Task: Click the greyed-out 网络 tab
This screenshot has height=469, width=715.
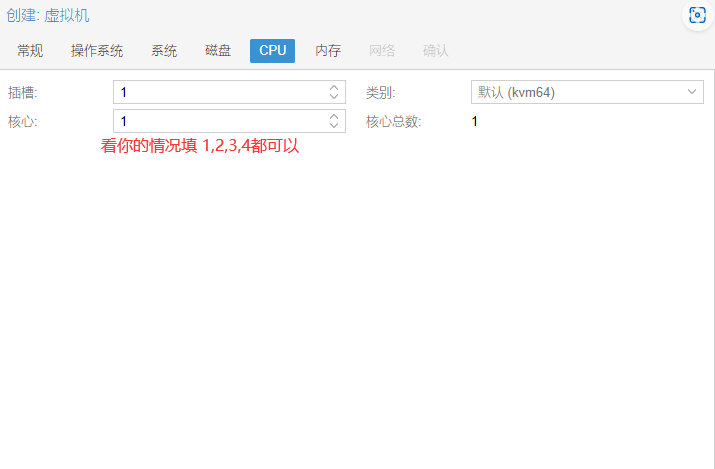Action: coord(382,51)
